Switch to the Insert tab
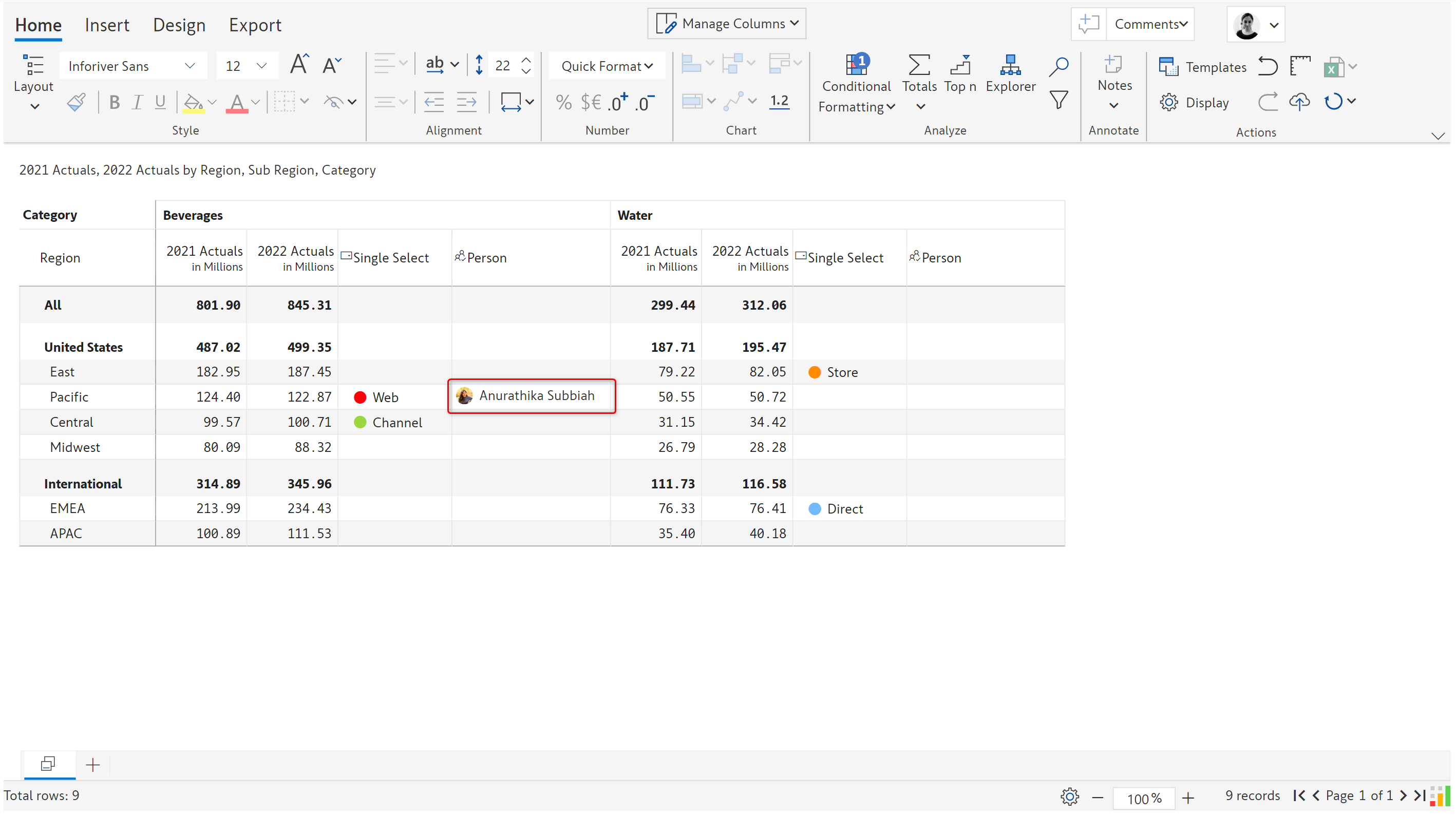 [x=107, y=25]
